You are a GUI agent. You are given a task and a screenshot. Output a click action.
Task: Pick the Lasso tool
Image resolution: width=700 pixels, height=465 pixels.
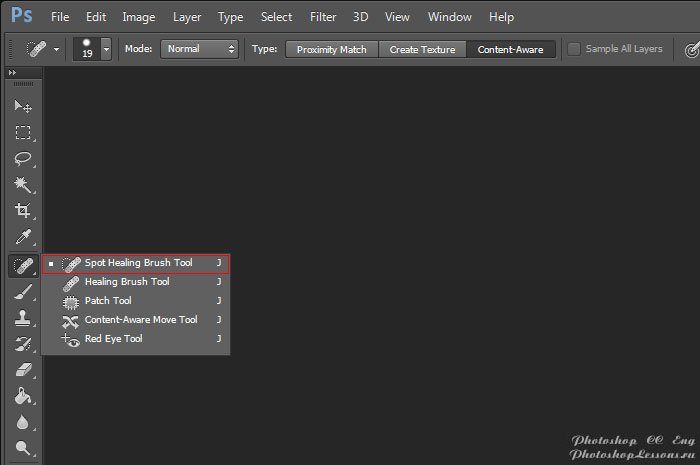pyautogui.click(x=22, y=158)
